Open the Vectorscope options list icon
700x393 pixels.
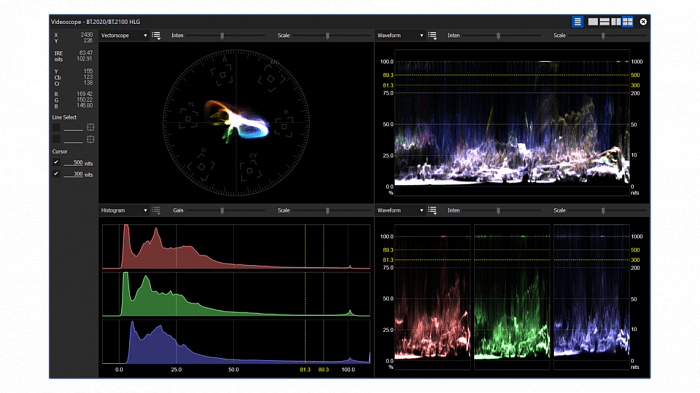(156, 35)
